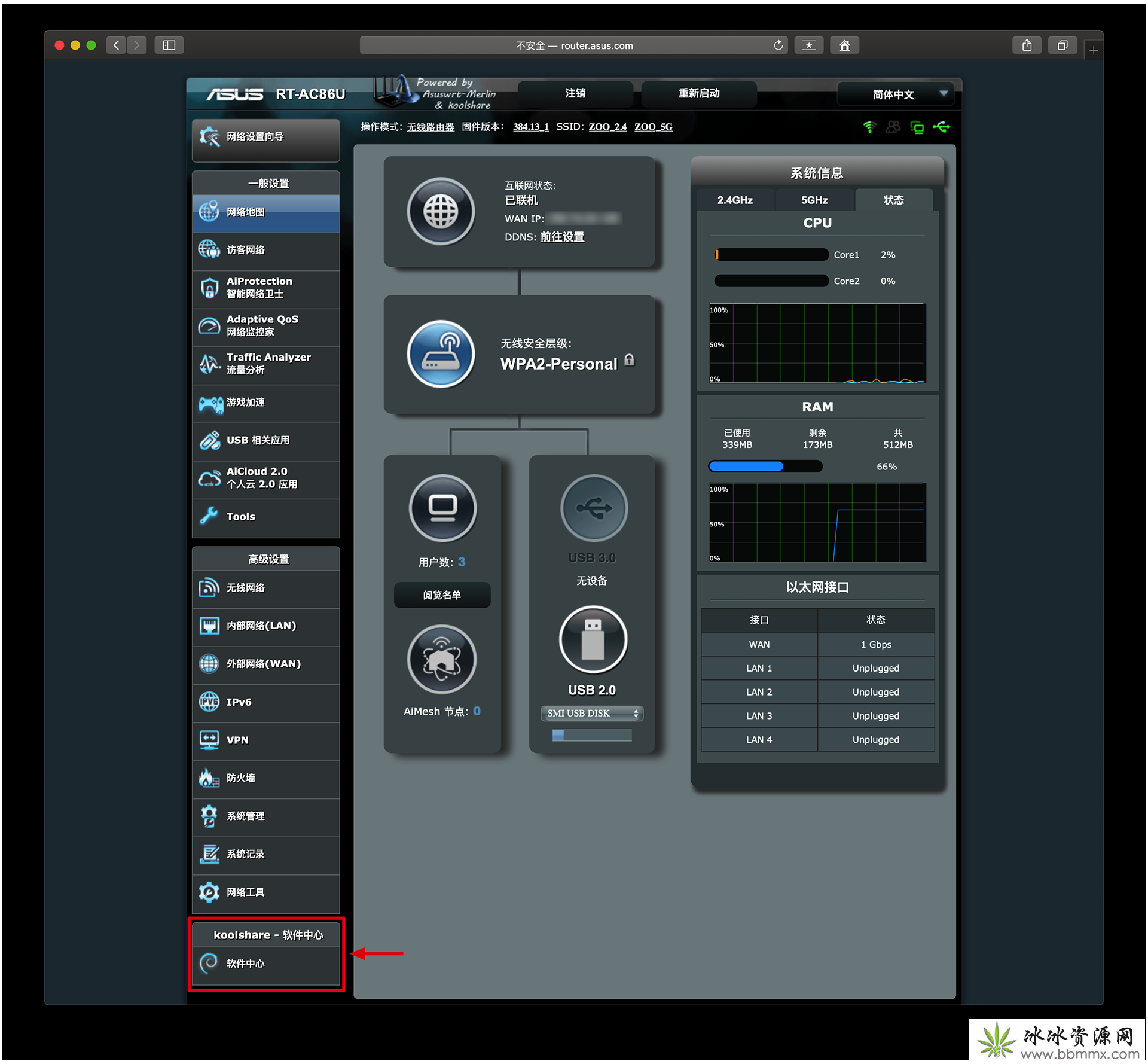
Task: Open the SMI USB DISK dropdown
Action: coord(592,713)
